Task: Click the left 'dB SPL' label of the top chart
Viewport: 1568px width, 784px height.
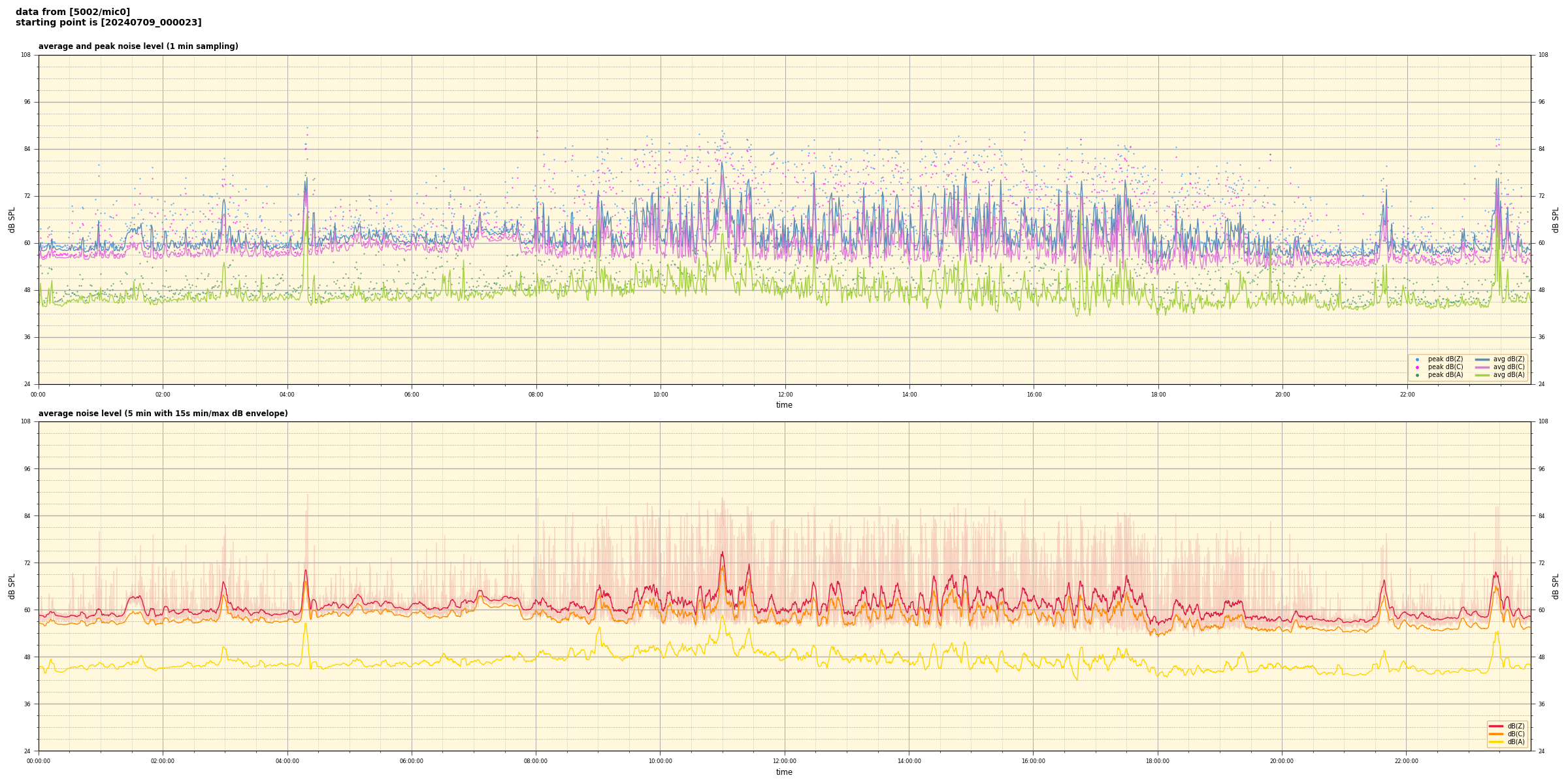Action: point(12,220)
